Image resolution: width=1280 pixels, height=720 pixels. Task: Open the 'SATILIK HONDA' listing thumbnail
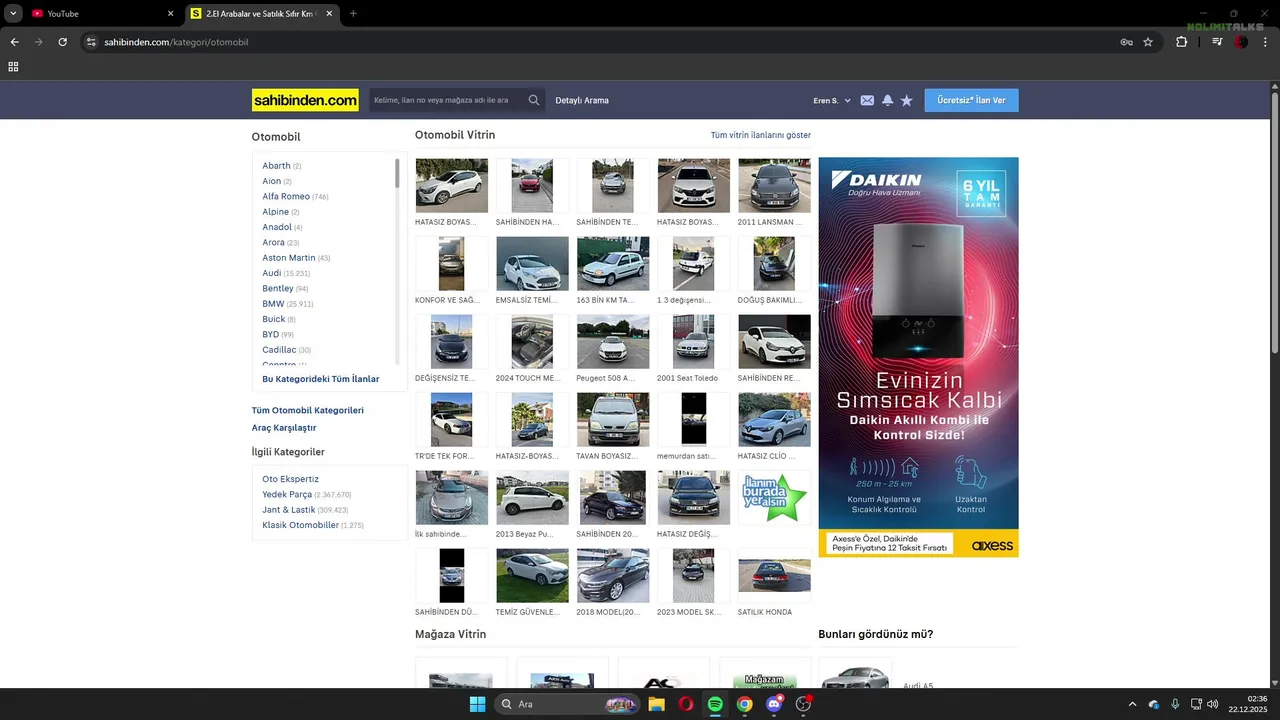point(774,576)
